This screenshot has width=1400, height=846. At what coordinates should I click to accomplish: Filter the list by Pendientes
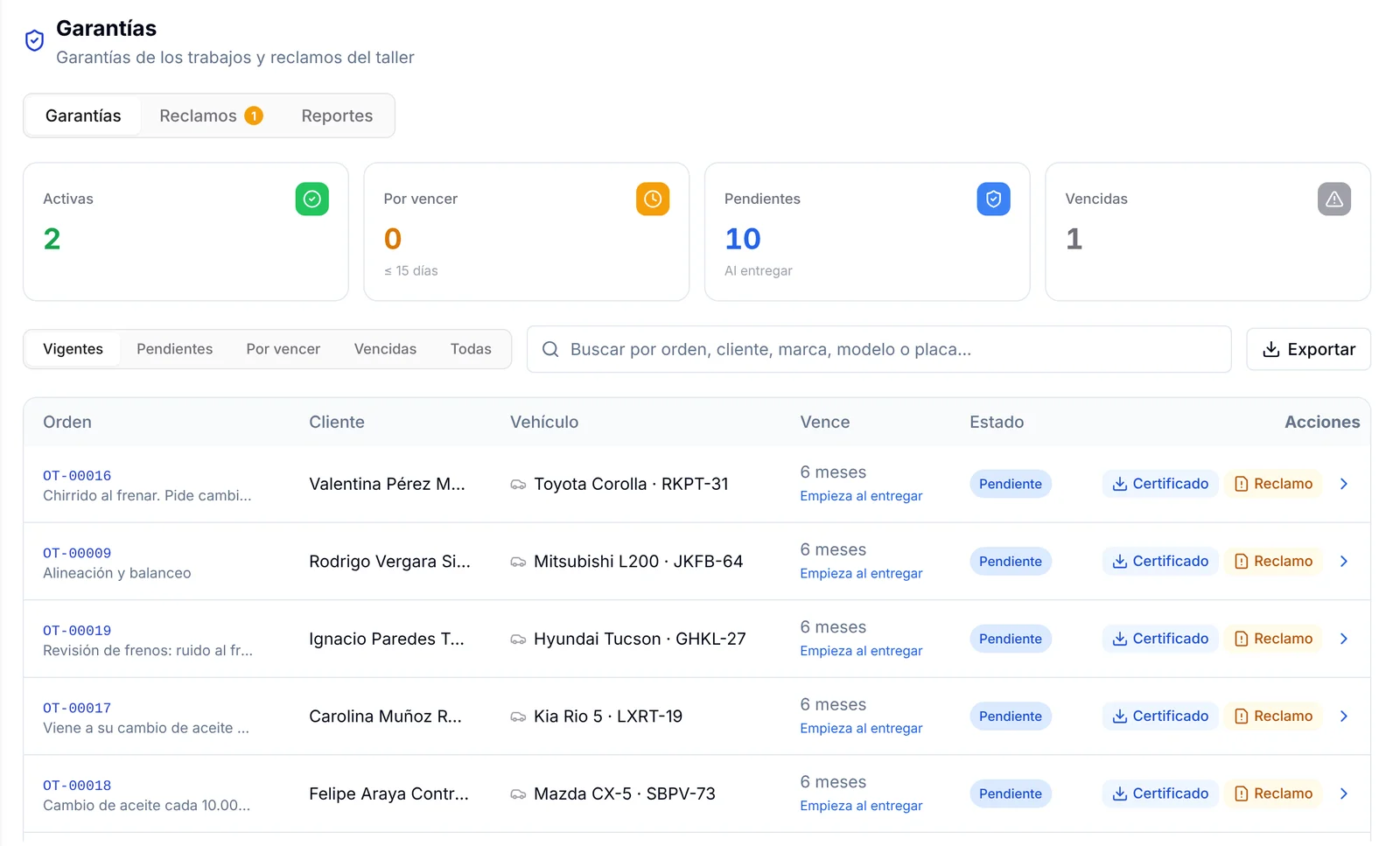[x=174, y=349]
